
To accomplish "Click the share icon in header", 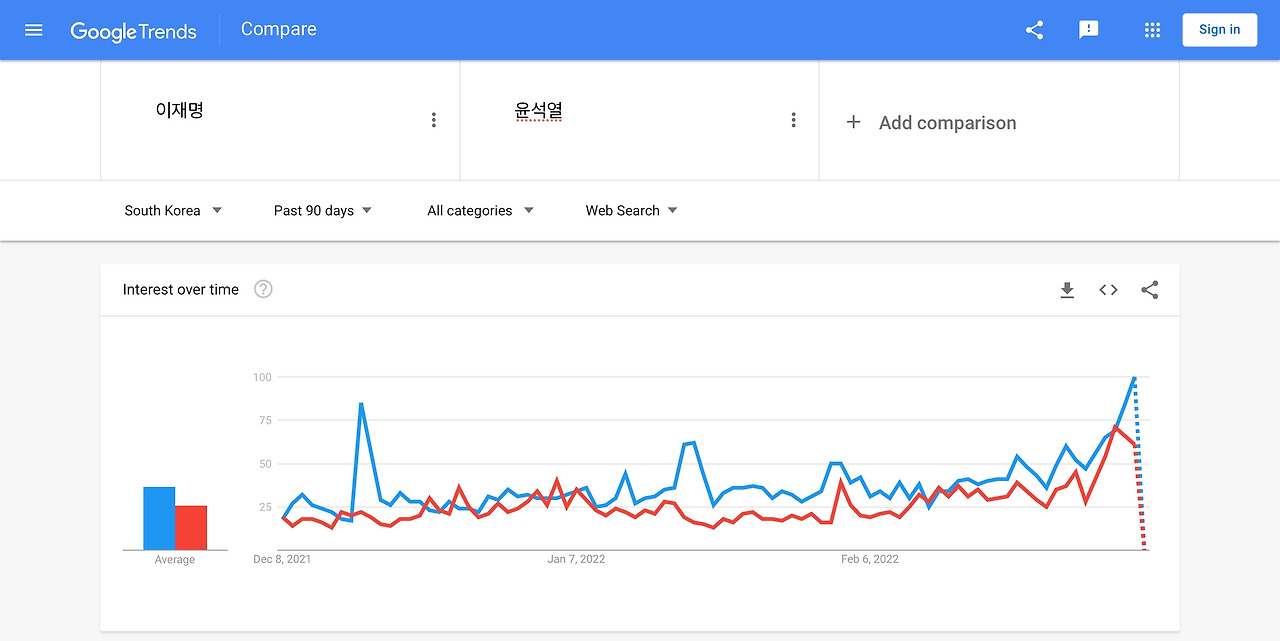I will tap(1034, 30).
